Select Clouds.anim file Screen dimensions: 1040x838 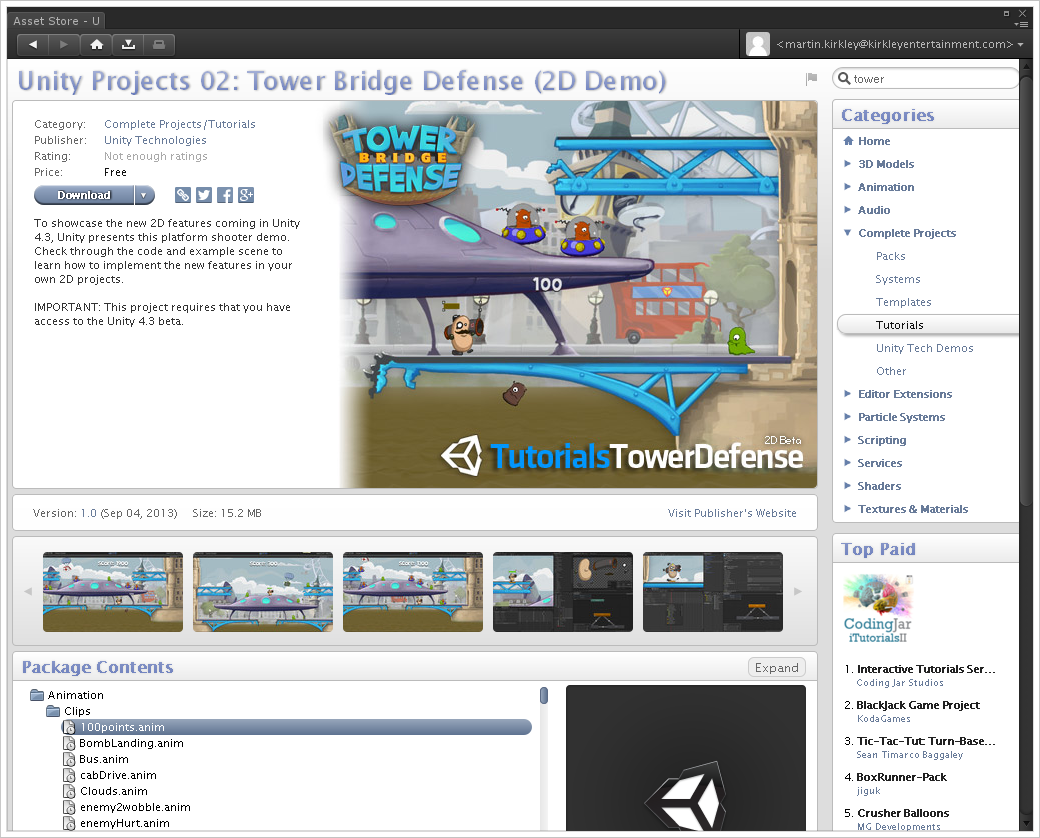(113, 791)
